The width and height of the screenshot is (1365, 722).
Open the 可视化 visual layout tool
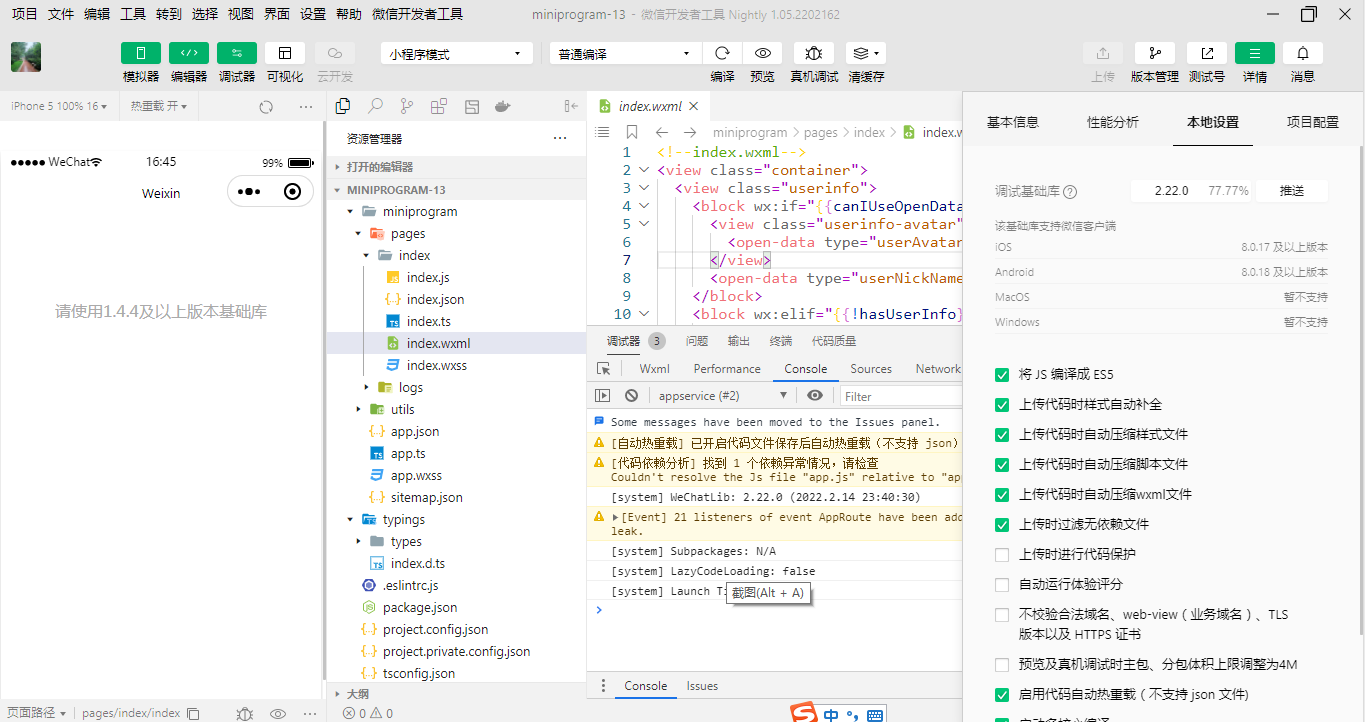[x=285, y=53]
